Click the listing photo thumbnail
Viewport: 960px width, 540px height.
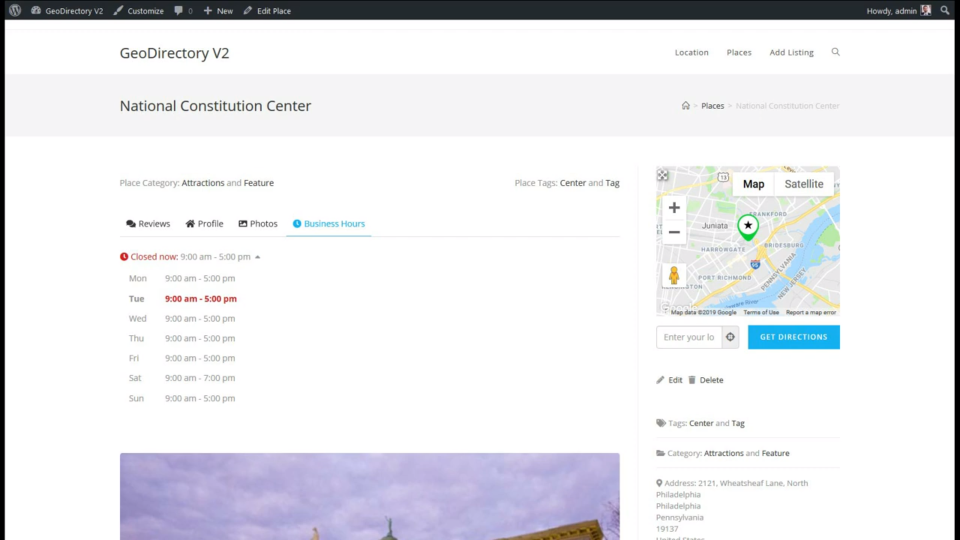tap(370, 497)
